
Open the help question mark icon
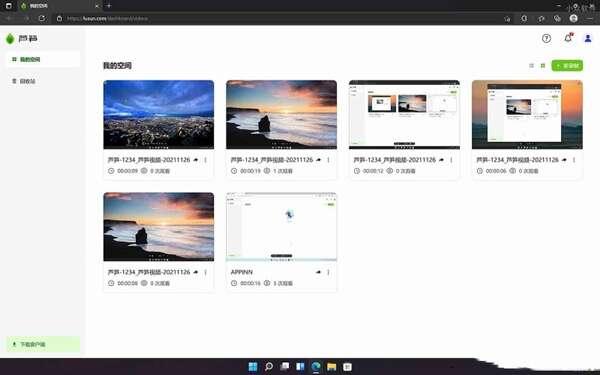pyautogui.click(x=546, y=38)
